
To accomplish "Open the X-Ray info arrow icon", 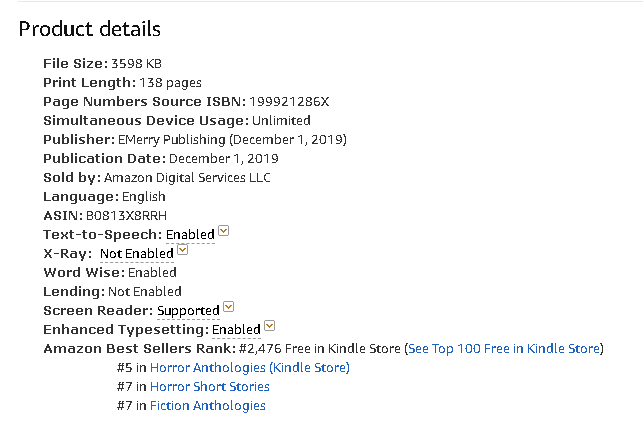I will tap(182, 250).
